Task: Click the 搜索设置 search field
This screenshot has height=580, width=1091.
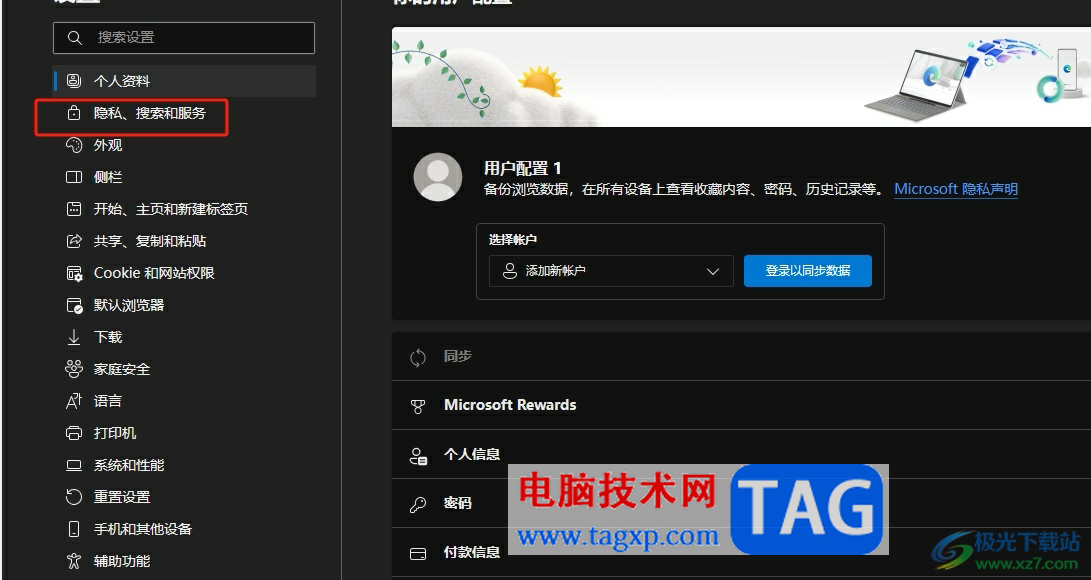Action: (x=184, y=38)
